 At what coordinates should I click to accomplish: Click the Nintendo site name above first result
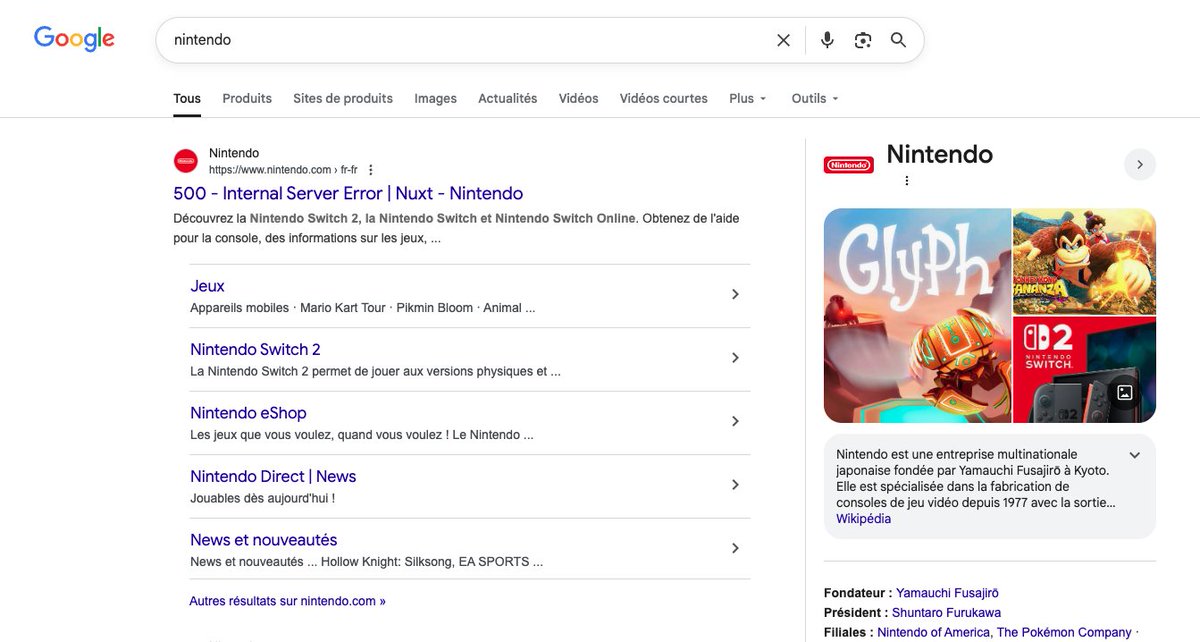click(x=234, y=153)
